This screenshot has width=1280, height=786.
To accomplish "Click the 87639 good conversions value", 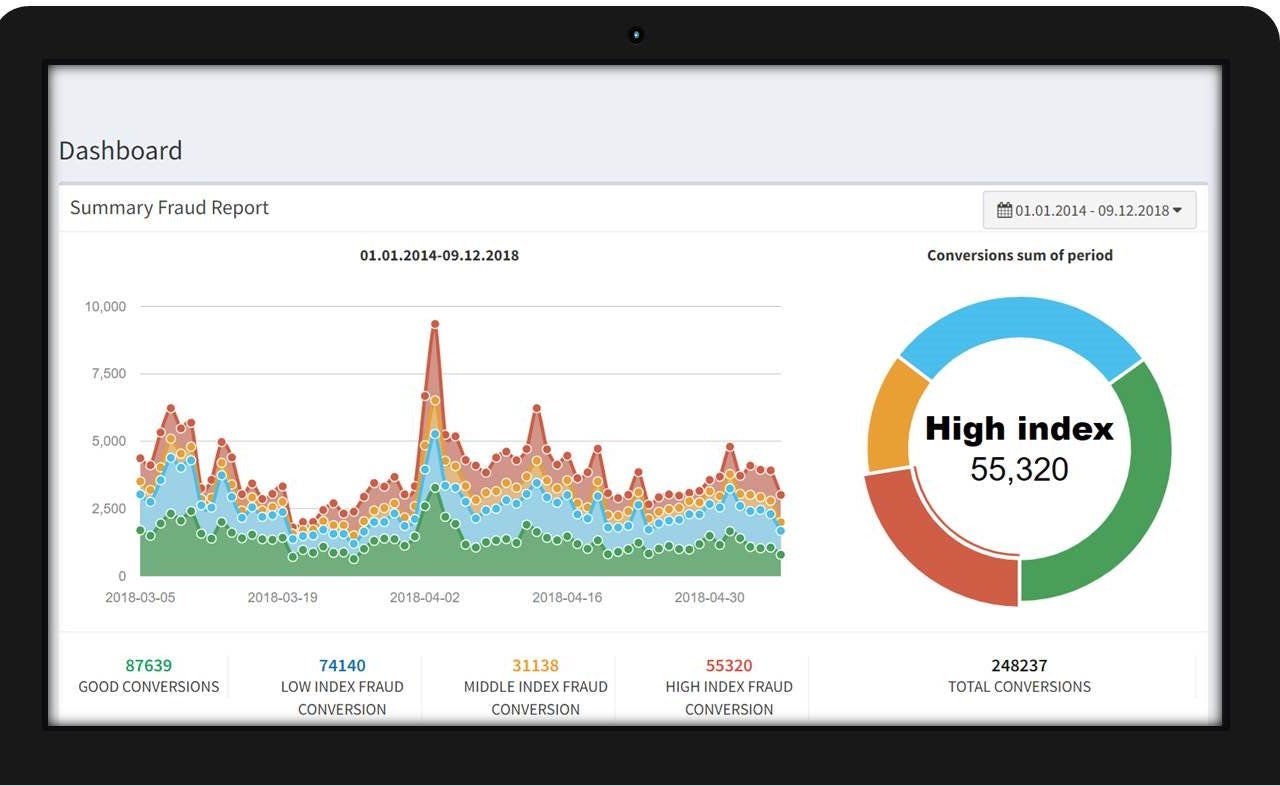I will (149, 665).
